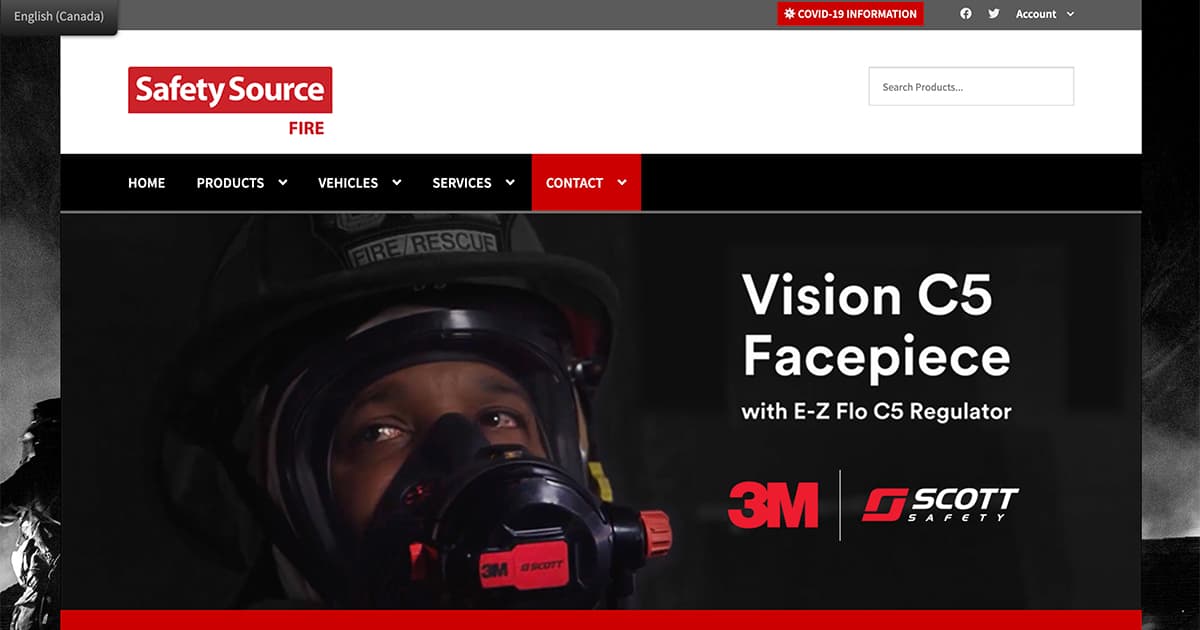
Task: Expand the Account dropdown
Action: (1044, 13)
